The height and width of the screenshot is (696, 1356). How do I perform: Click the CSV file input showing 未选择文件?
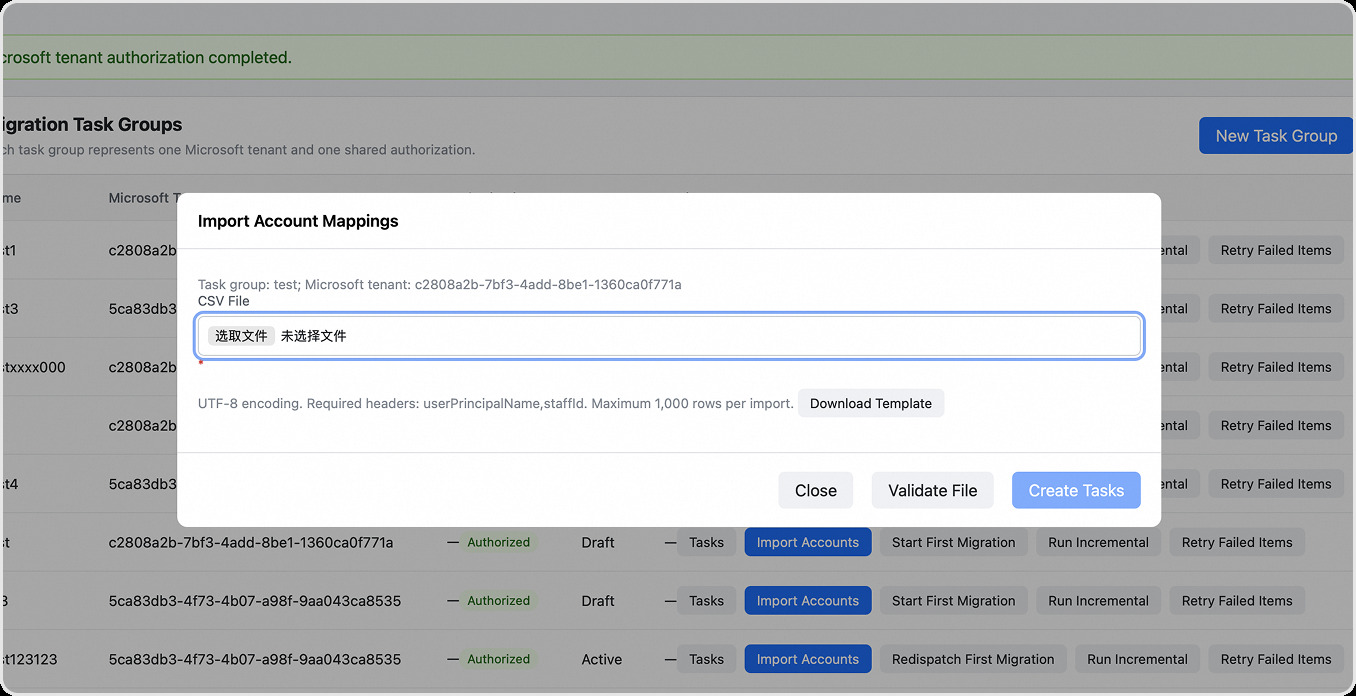click(x=669, y=336)
